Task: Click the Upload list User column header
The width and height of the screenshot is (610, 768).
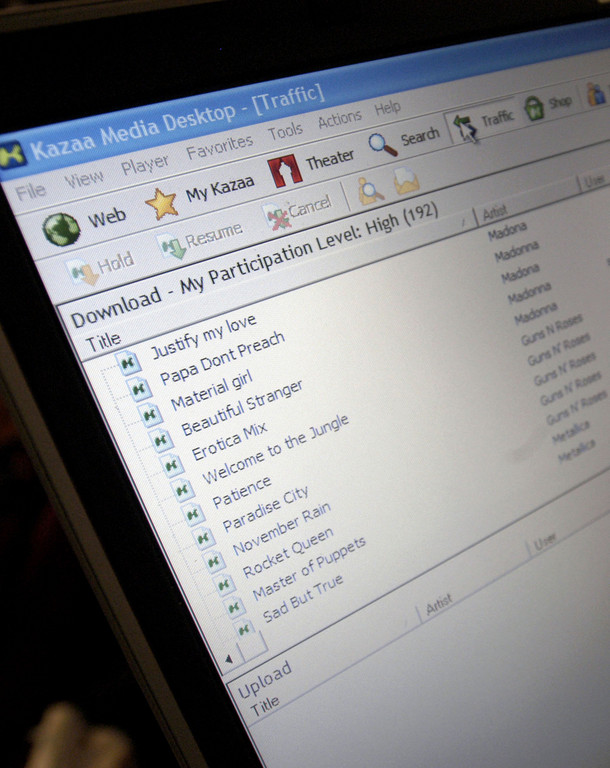Action: click(x=545, y=542)
